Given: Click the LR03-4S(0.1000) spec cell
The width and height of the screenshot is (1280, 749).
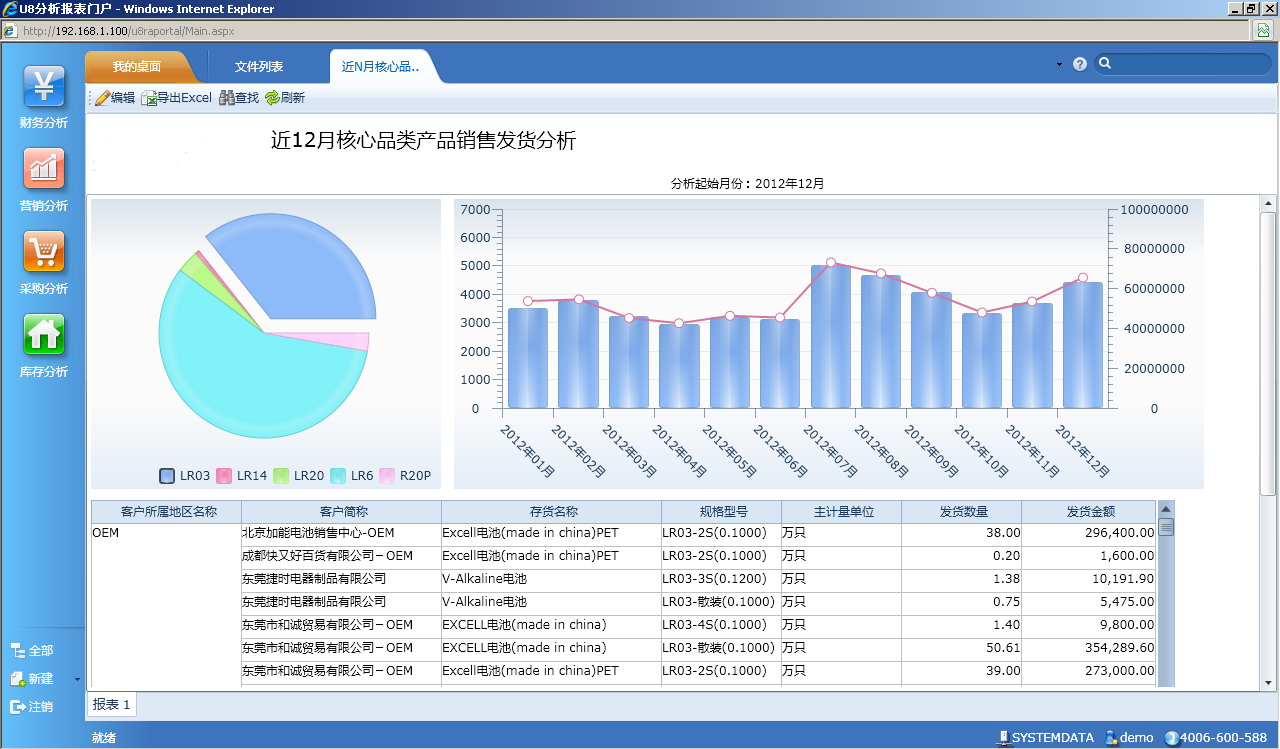Looking at the screenshot, I should click(721, 626).
